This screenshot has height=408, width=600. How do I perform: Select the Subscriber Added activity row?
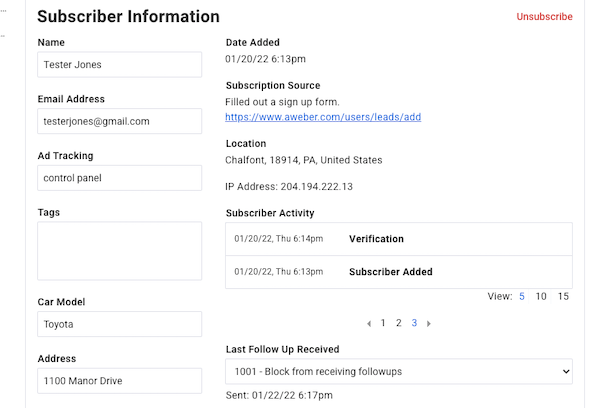pyautogui.click(x=399, y=271)
